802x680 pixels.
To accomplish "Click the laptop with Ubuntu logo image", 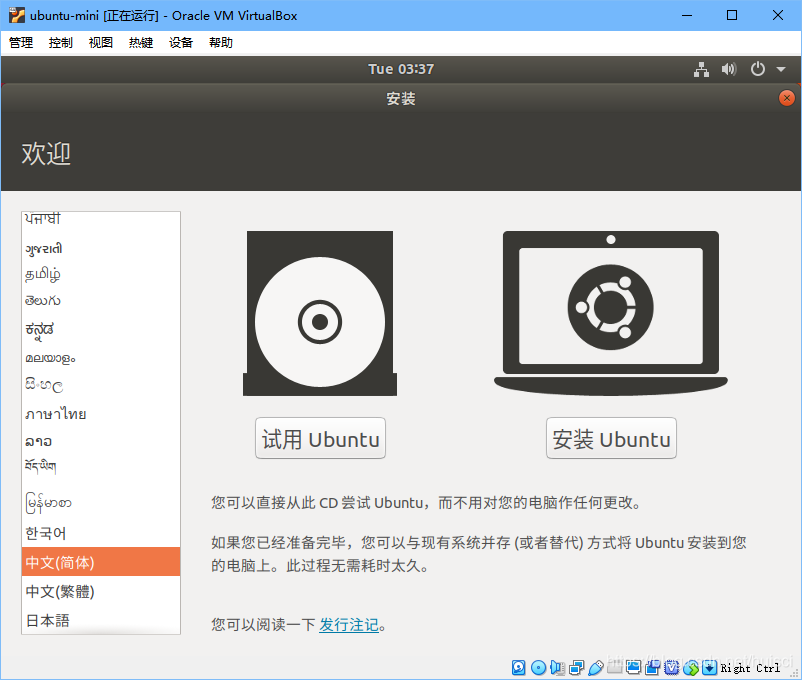I will click(x=611, y=313).
